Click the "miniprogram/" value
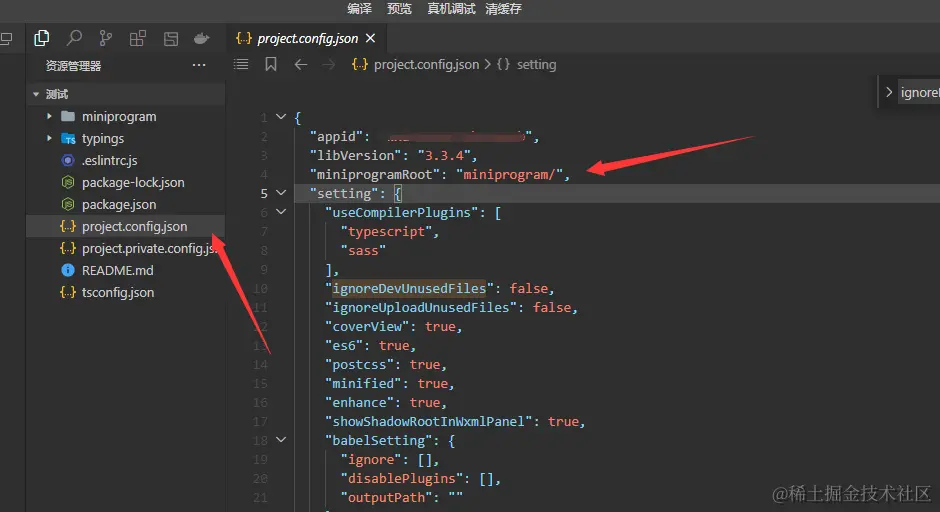The height and width of the screenshot is (512, 940). coord(510,174)
